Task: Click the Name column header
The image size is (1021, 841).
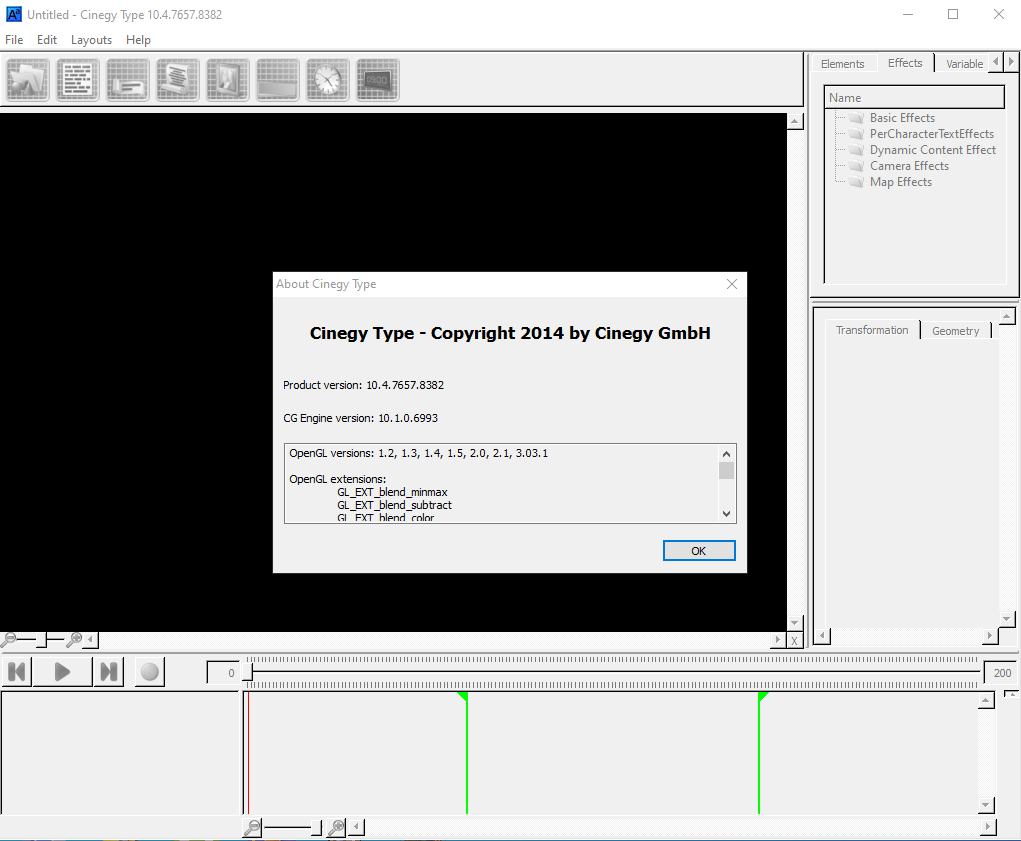Action: click(x=914, y=98)
